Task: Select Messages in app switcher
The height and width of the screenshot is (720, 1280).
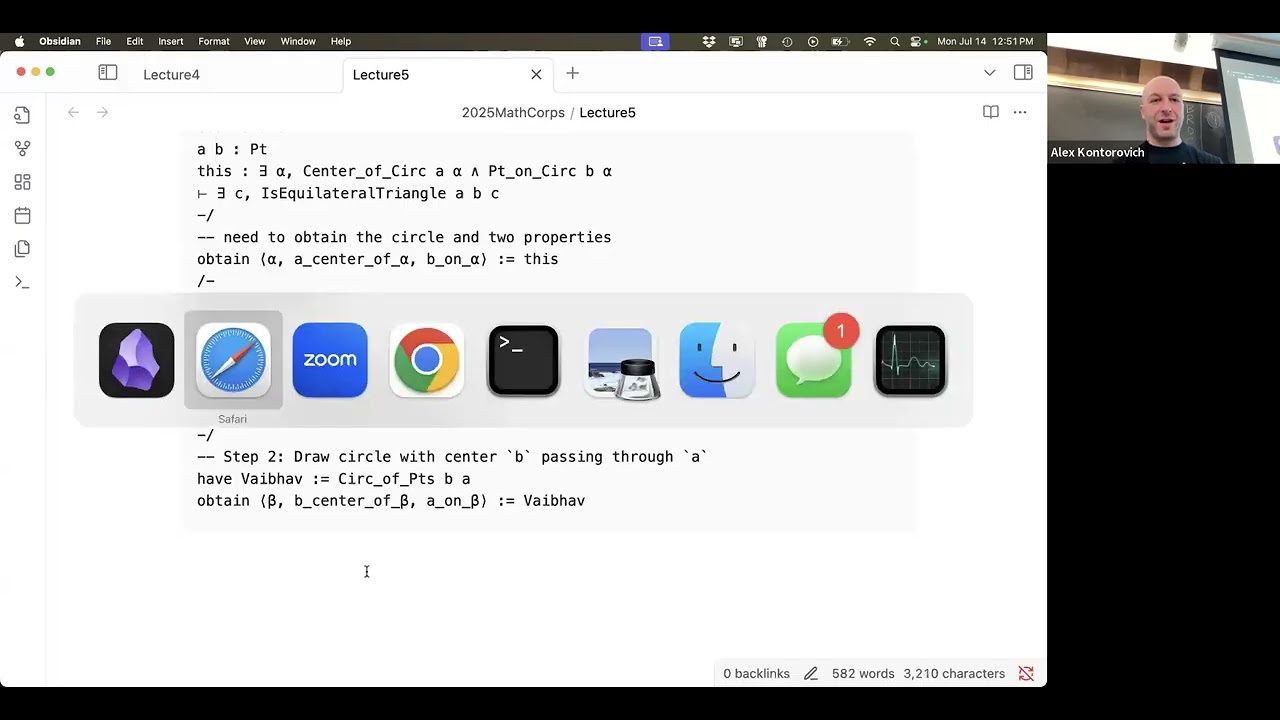Action: pos(814,360)
